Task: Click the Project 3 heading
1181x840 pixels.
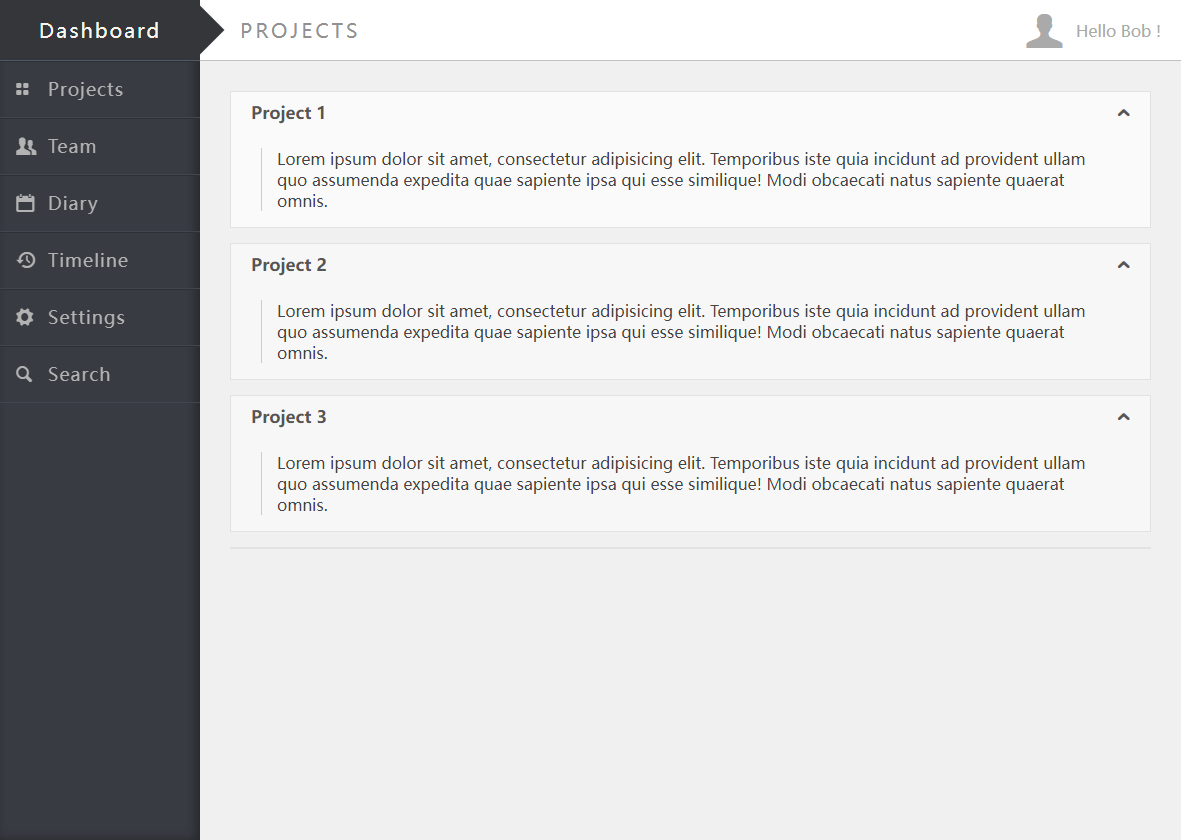Action: point(289,417)
